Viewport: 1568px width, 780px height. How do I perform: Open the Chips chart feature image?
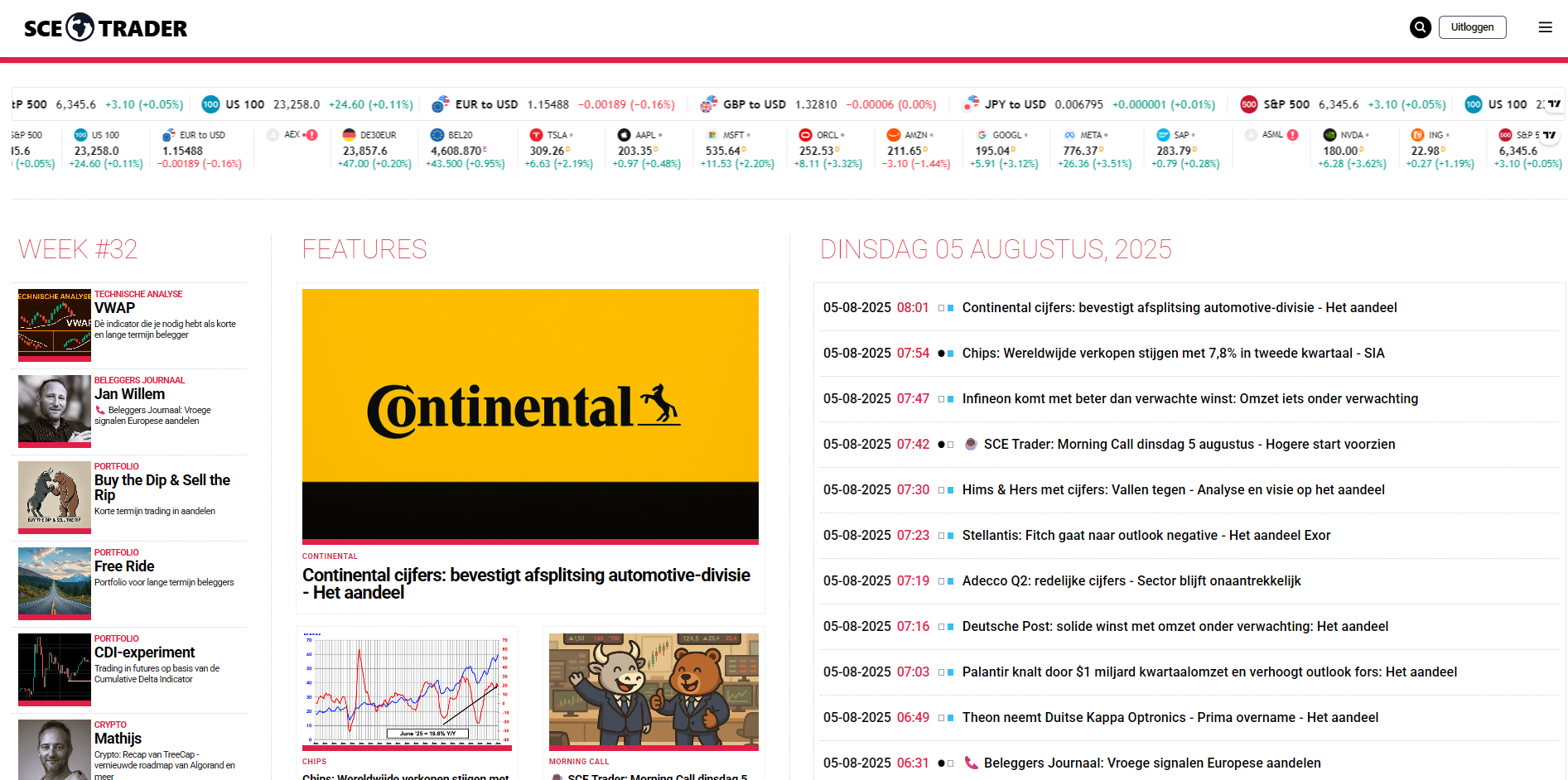click(x=407, y=692)
